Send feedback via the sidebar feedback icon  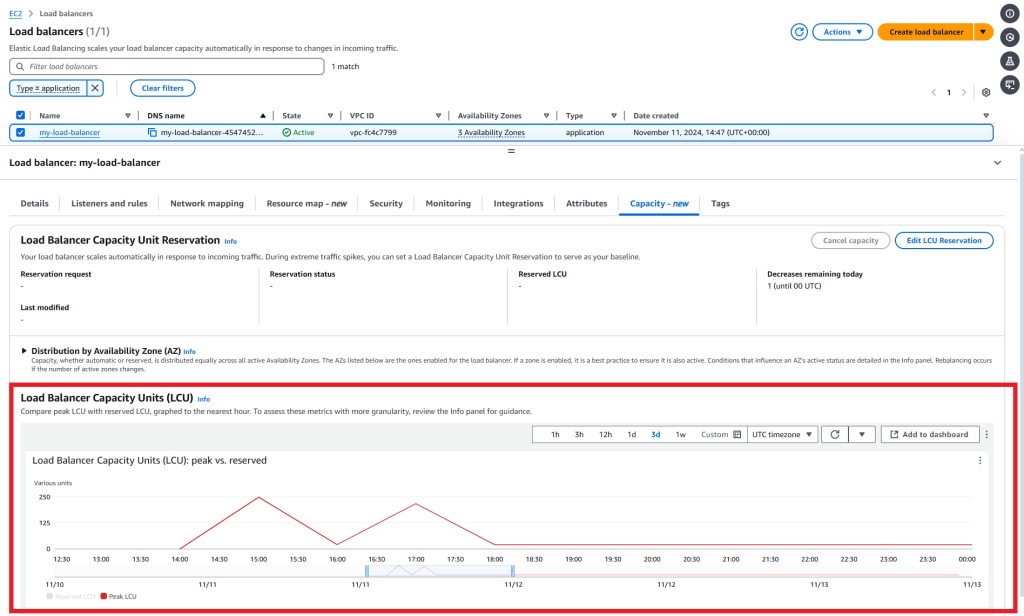[1010, 61]
